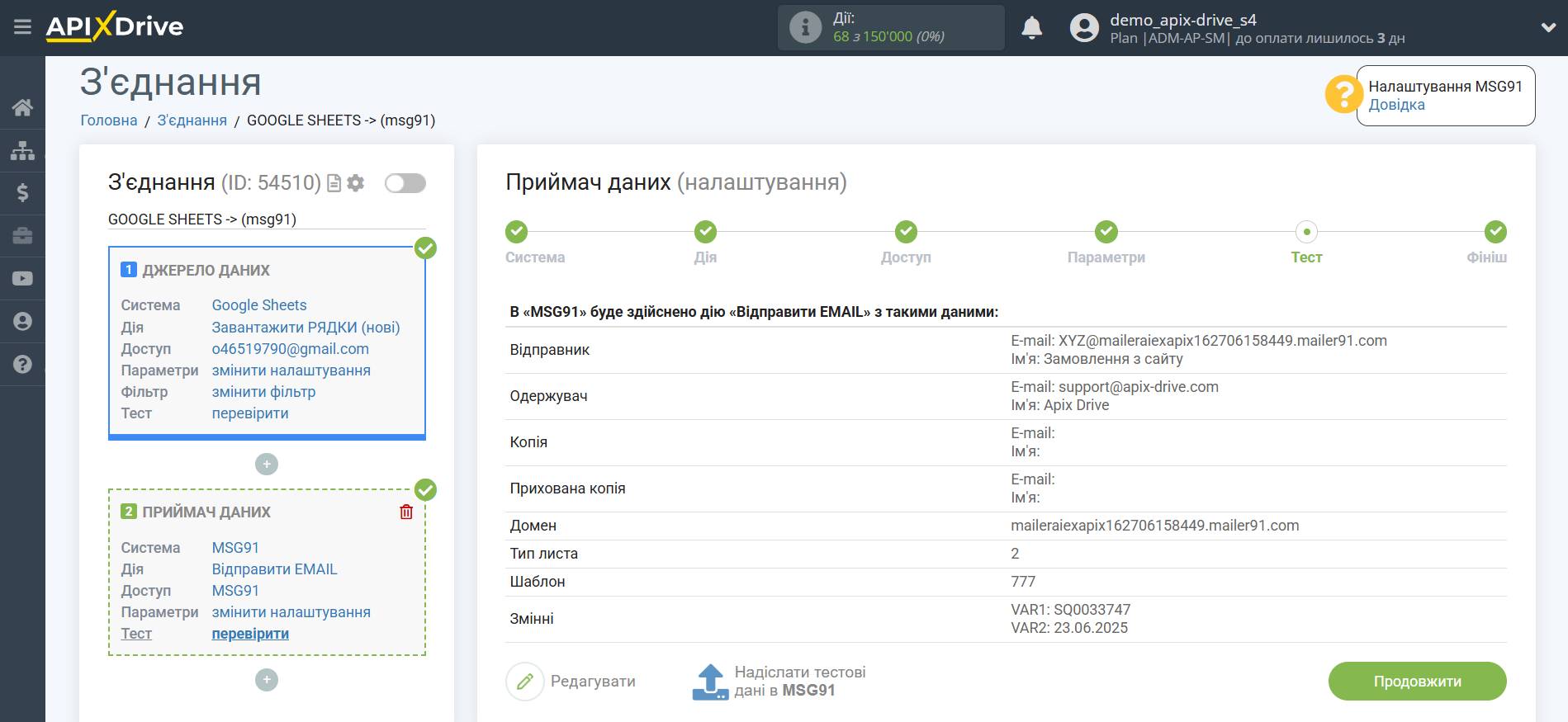The width and height of the screenshot is (1568, 722).
Task: Add step between source and receiver
Action: (267, 465)
